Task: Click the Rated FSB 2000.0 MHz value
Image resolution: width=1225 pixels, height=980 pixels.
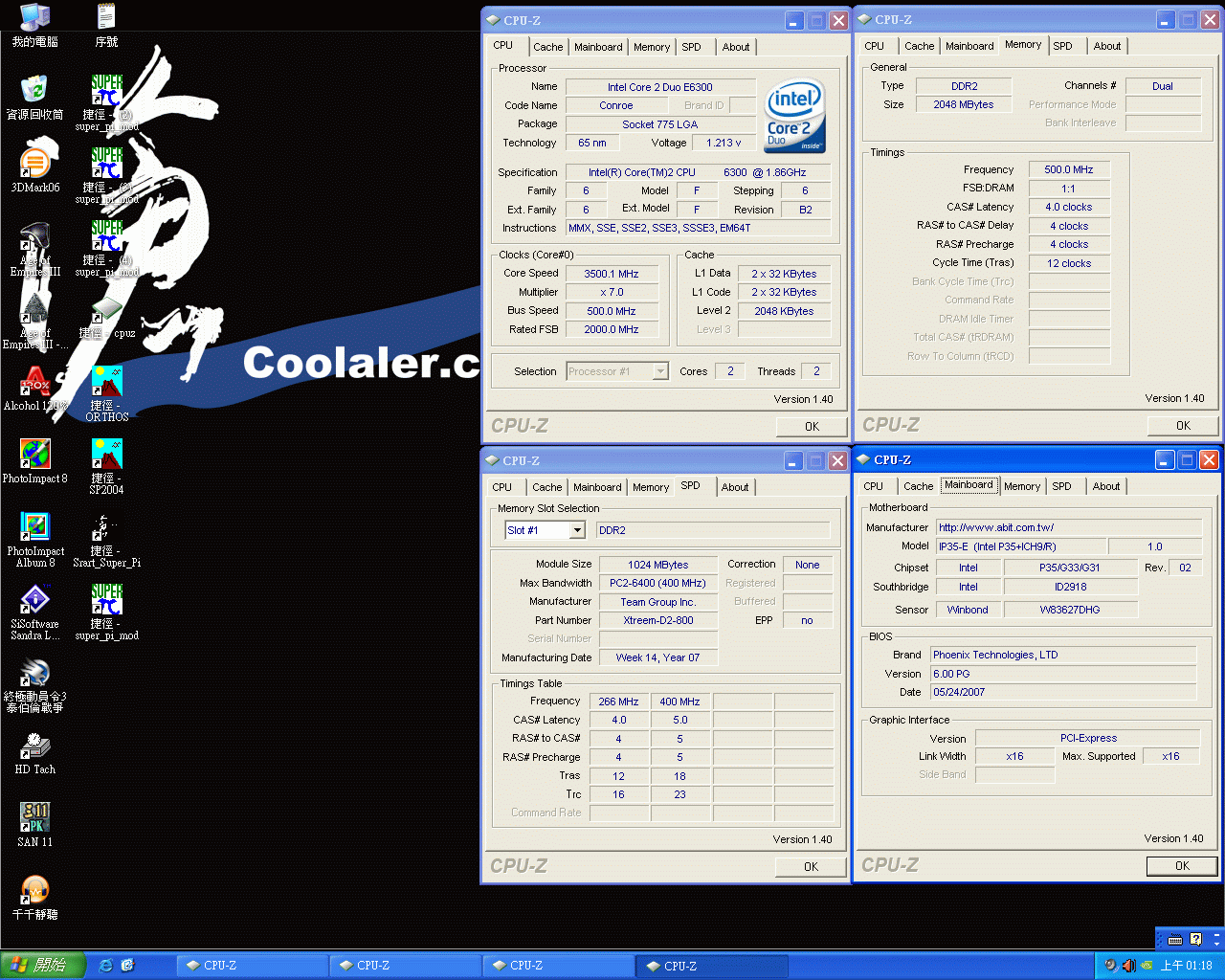Action: 612,329
